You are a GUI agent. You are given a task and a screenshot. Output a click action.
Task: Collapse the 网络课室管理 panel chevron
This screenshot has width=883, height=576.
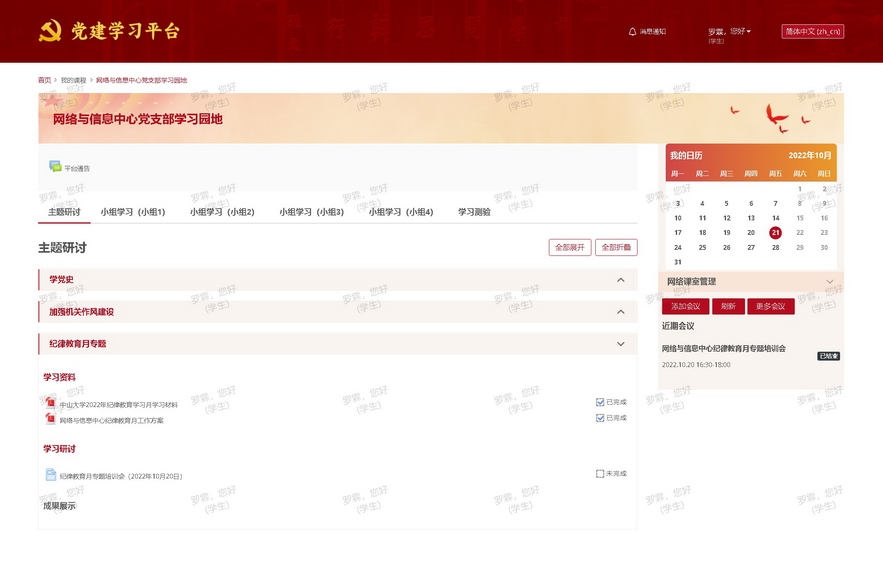[829, 282]
